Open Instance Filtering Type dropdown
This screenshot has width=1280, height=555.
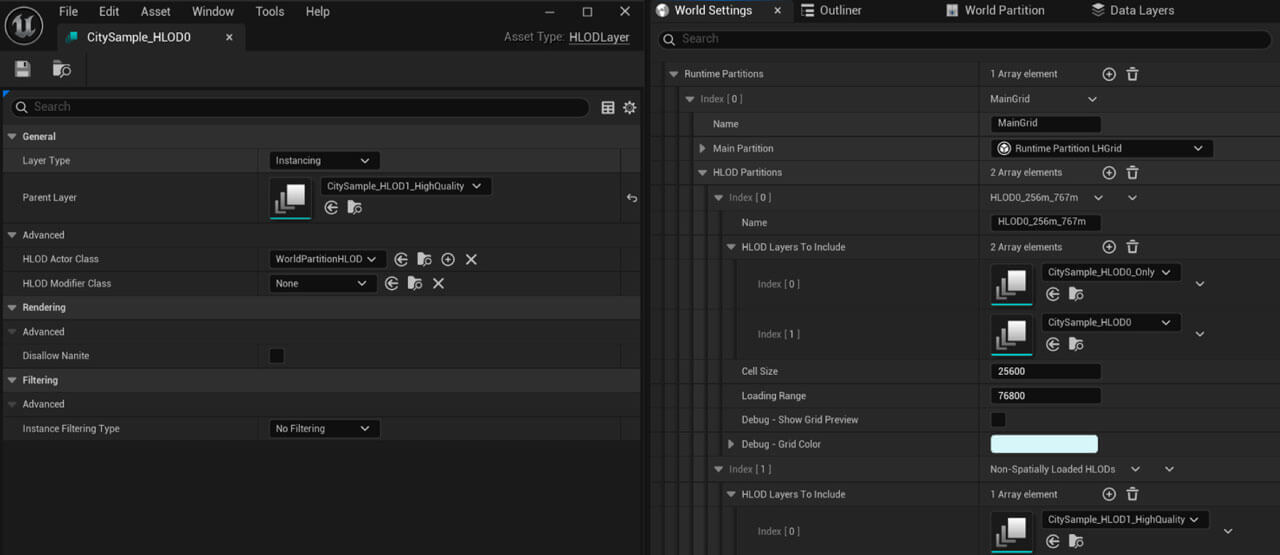click(x=324, y=428)
